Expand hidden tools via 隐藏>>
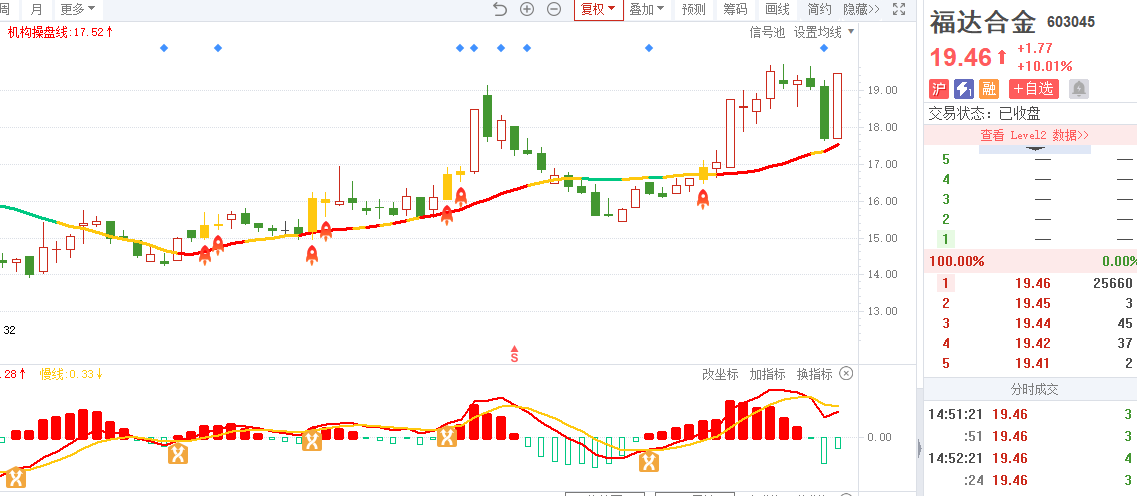 click(861, 9)
